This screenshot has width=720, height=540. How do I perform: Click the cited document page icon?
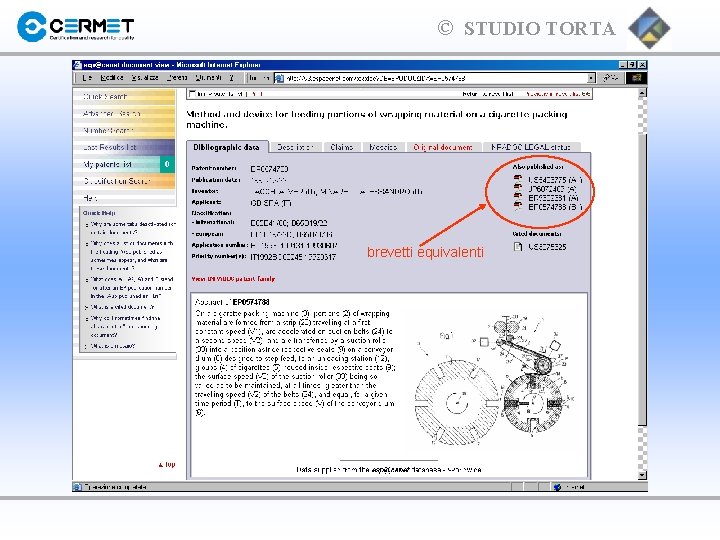click(518, 247)
